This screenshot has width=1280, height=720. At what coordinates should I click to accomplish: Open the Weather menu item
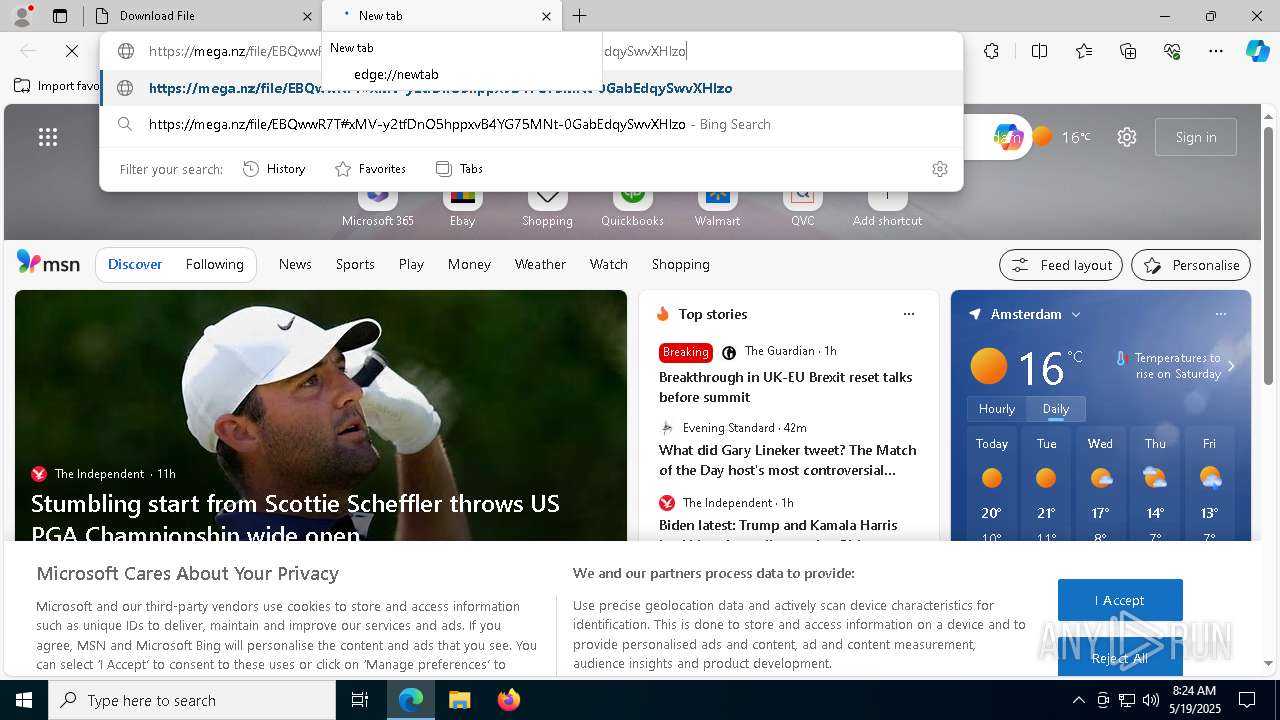tap(540, 264)
